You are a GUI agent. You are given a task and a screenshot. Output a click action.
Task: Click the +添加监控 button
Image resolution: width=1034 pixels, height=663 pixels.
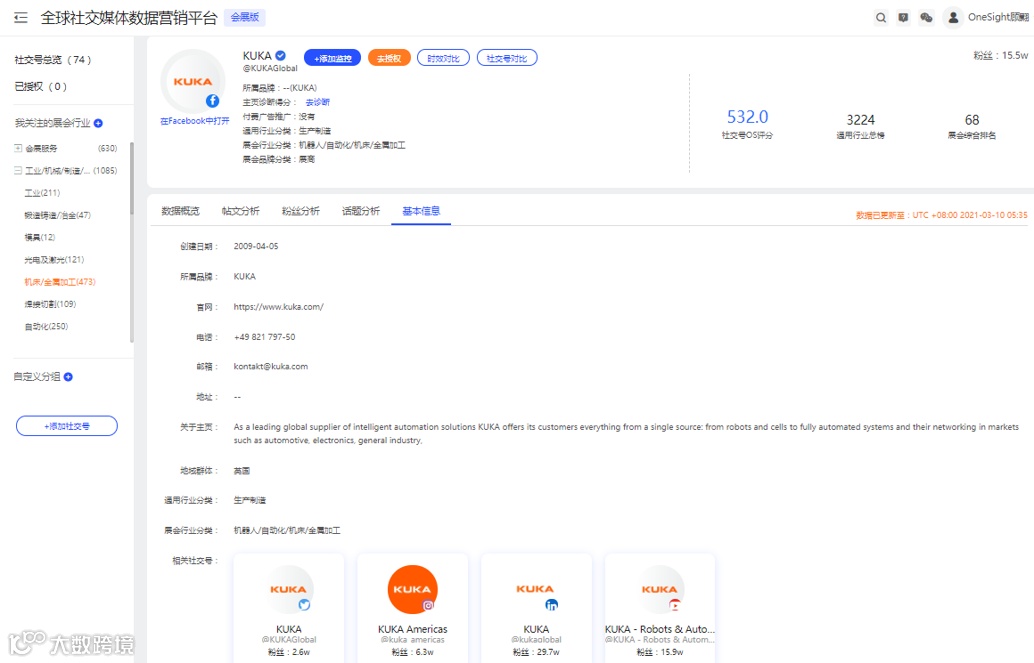click(x=332, y=58)
